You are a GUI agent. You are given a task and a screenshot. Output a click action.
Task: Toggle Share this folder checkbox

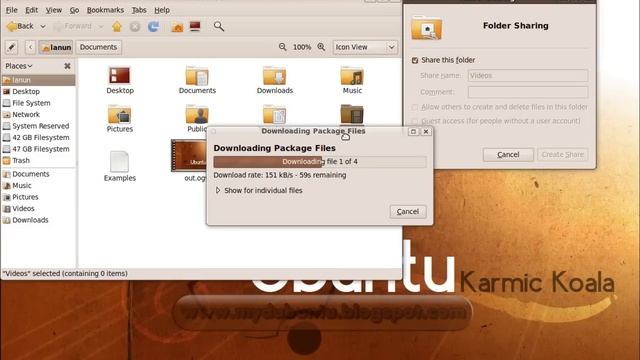(415, 60)
